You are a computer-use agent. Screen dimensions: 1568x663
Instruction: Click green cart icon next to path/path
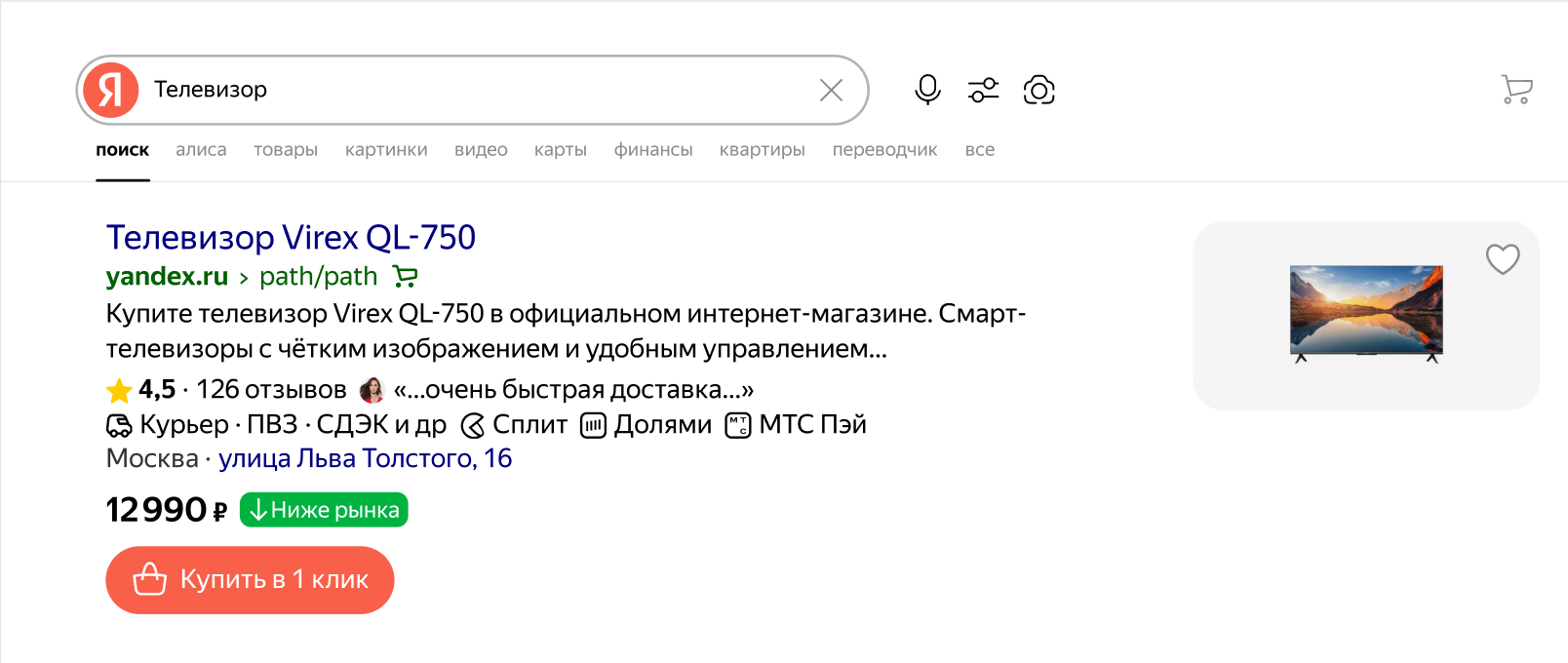coord(405,277)
